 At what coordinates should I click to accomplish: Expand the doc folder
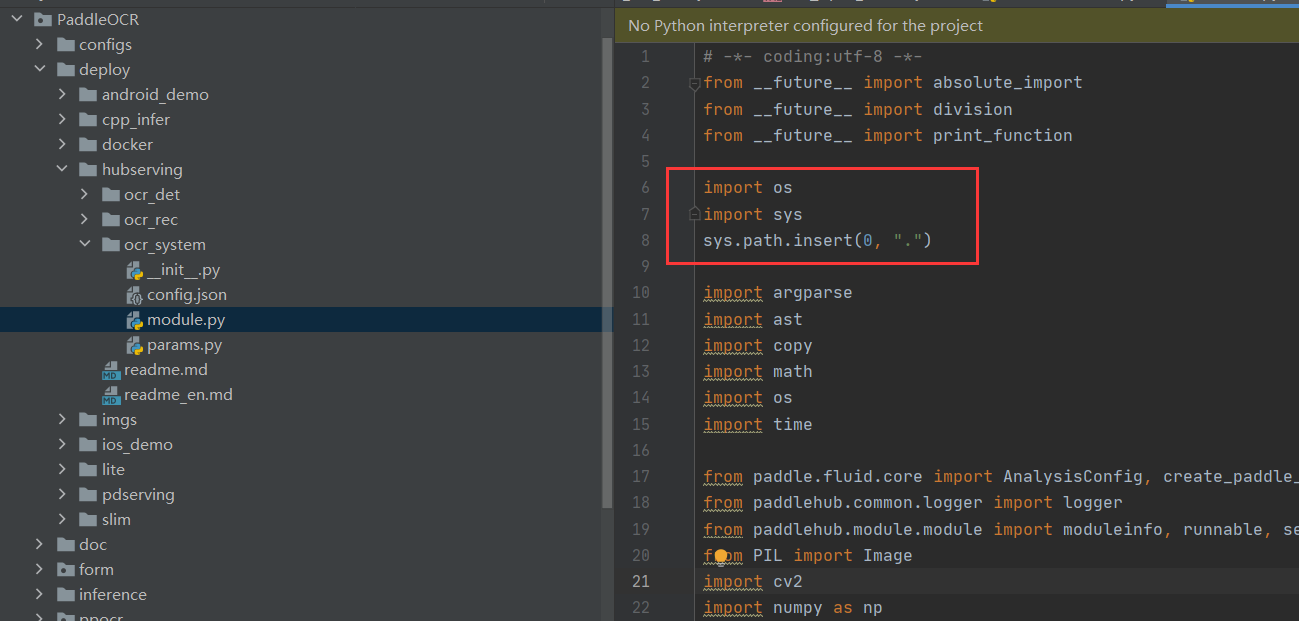point(39,544)
